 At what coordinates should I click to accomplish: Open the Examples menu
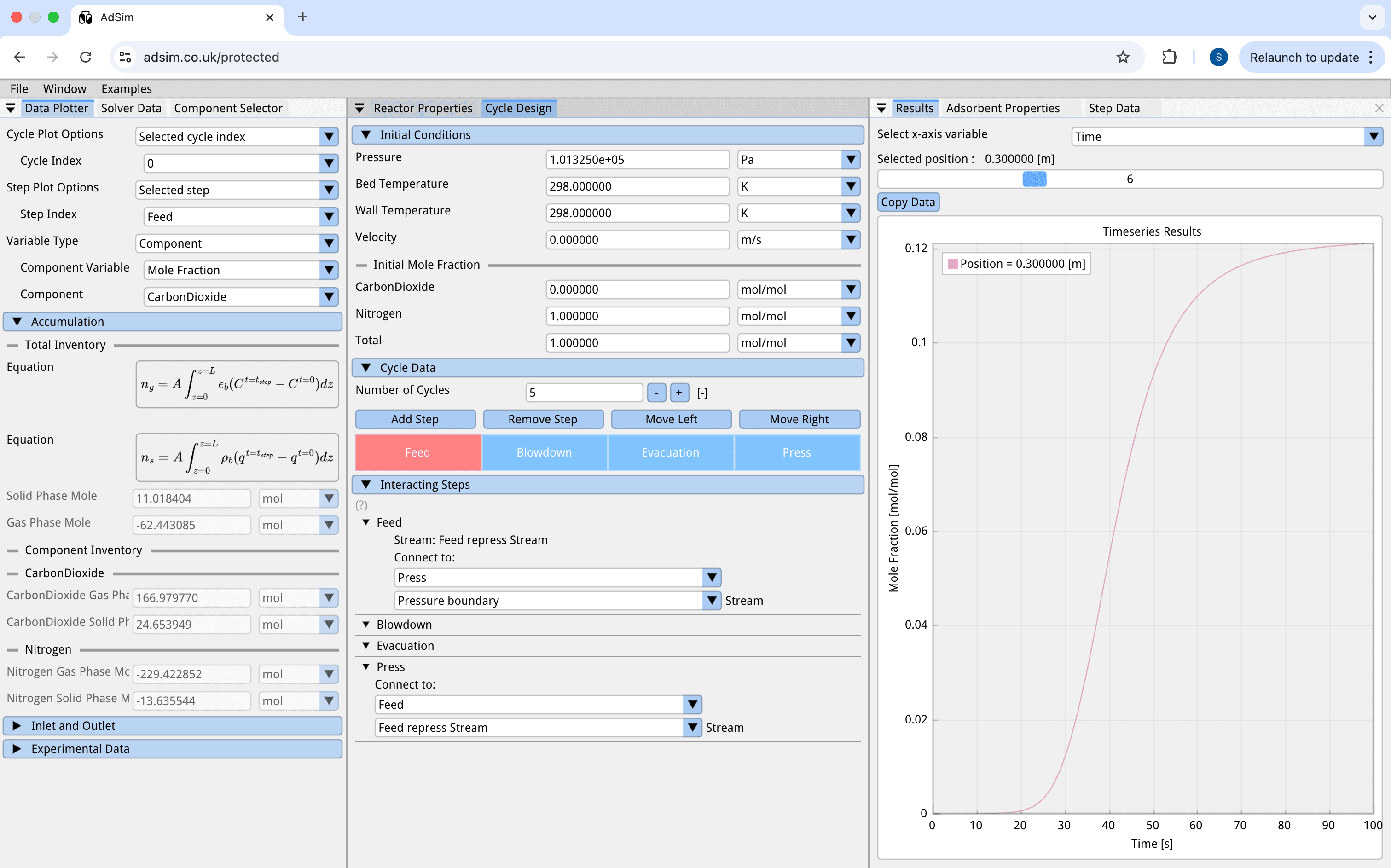point(126,88)
